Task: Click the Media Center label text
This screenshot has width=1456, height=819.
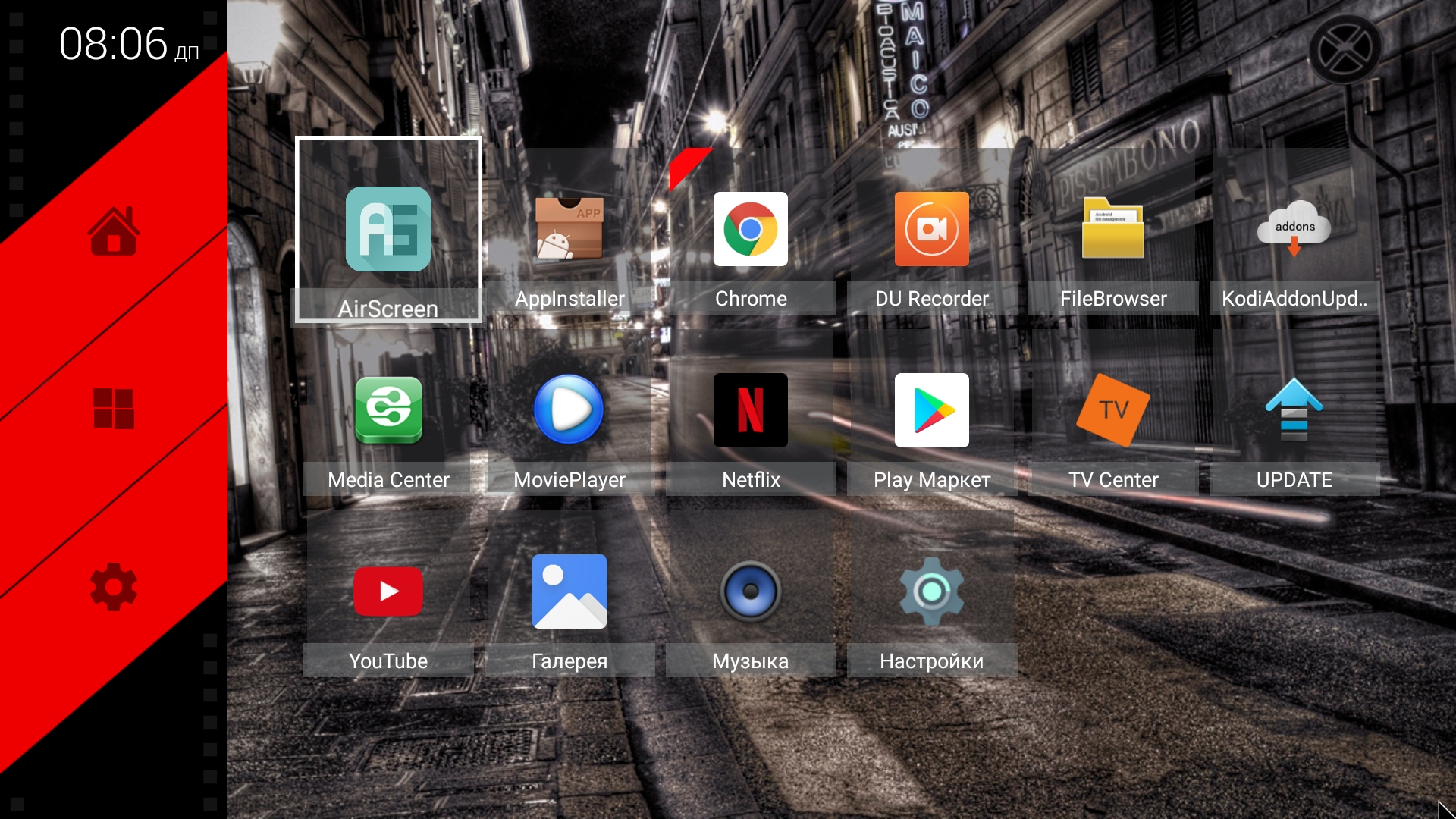Action: (388, 480)
